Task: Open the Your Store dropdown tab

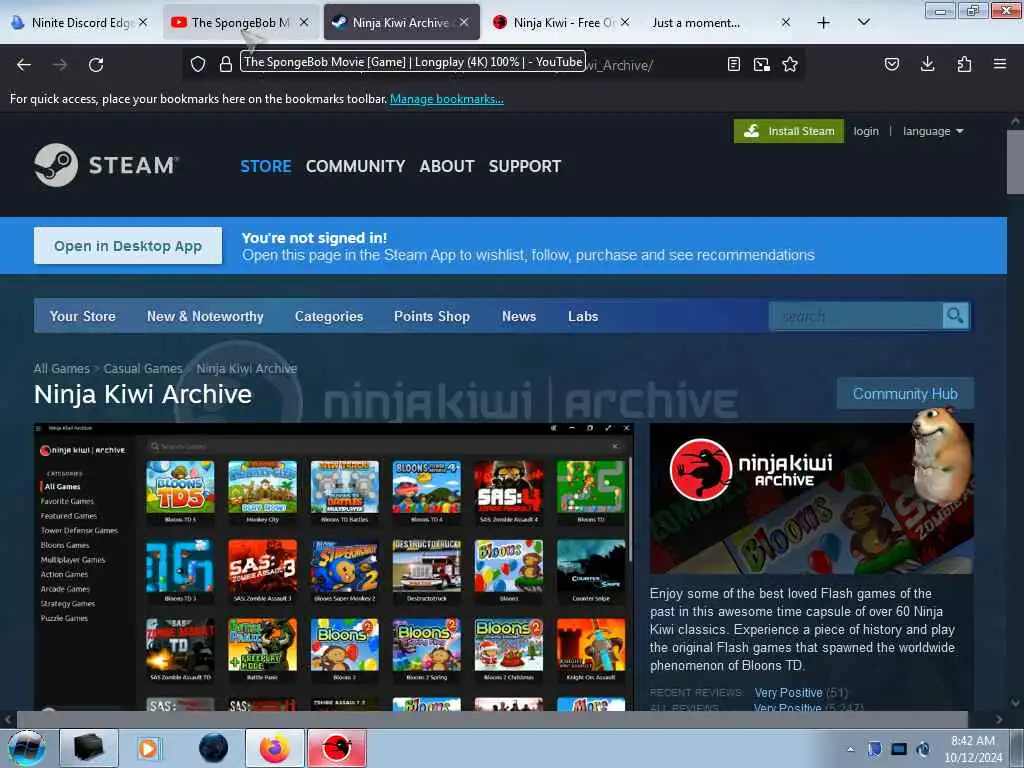Action: 82,316
